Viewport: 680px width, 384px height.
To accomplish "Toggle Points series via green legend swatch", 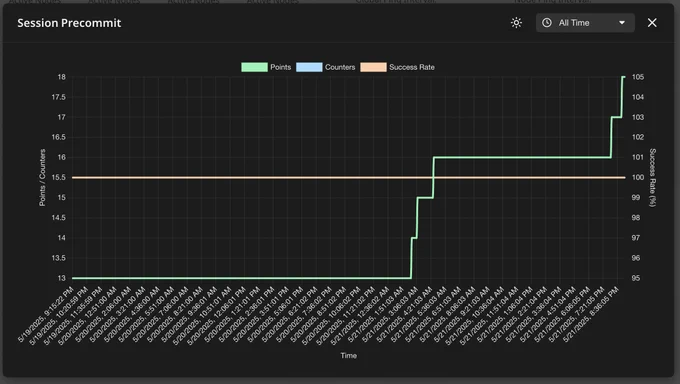I will [x=254, y=67].
